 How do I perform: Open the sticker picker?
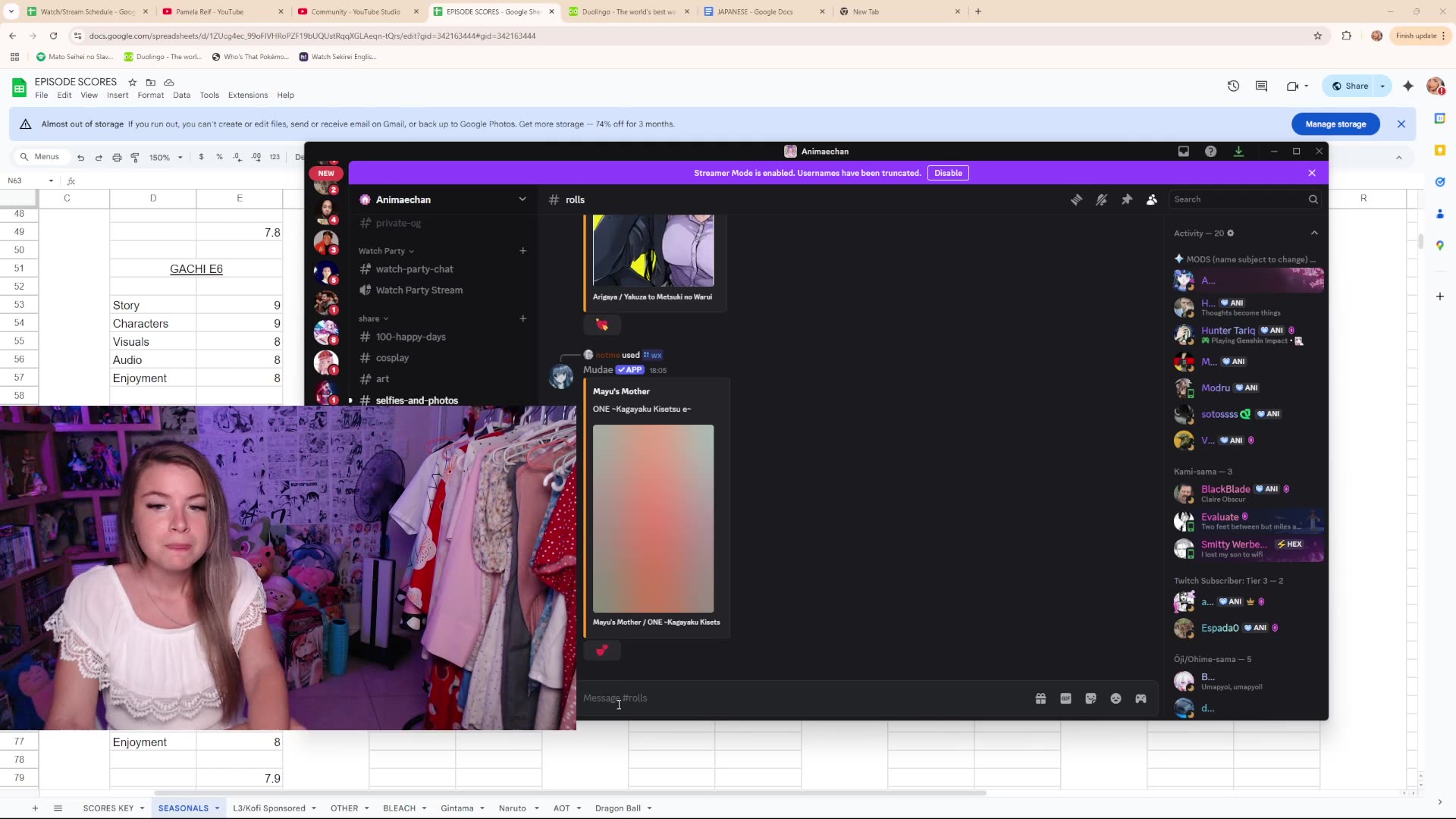(1090, 698)
